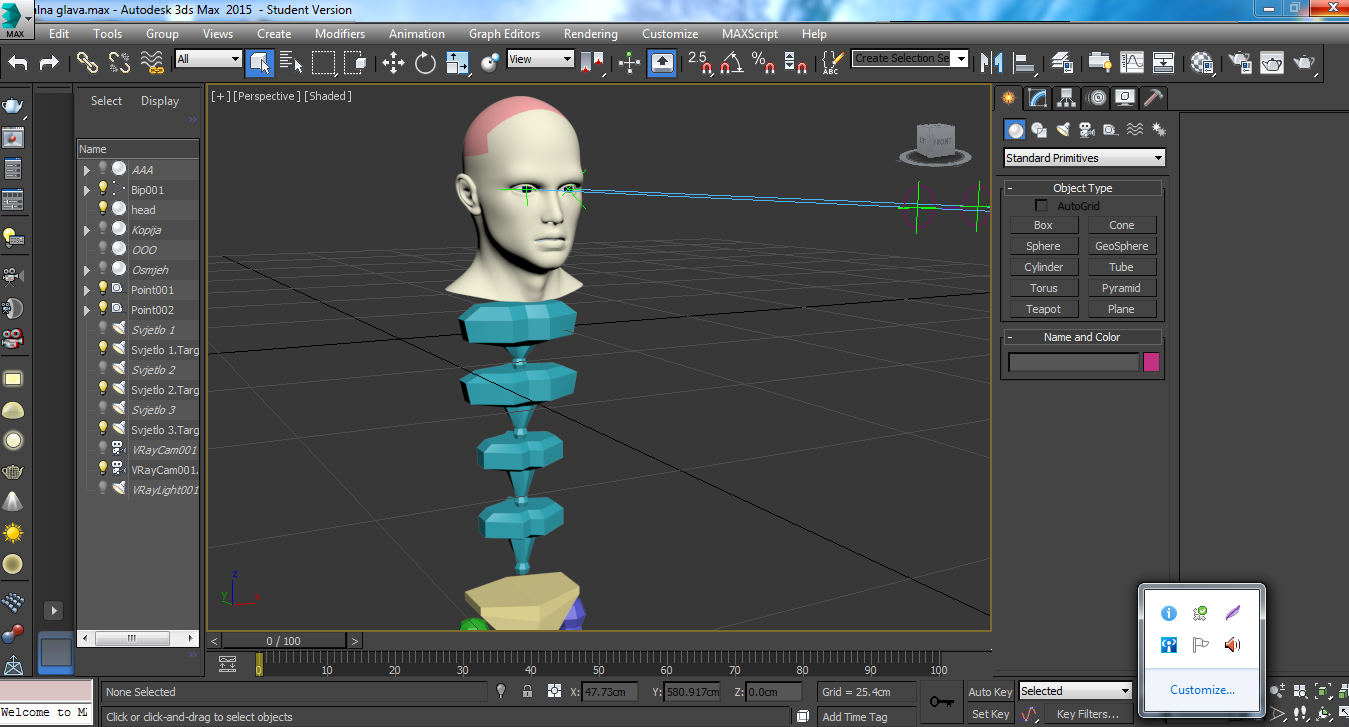The image size is (1349, 727).
Task: Activate the Unlink Selection tool
Action: (x=119, y=62)
